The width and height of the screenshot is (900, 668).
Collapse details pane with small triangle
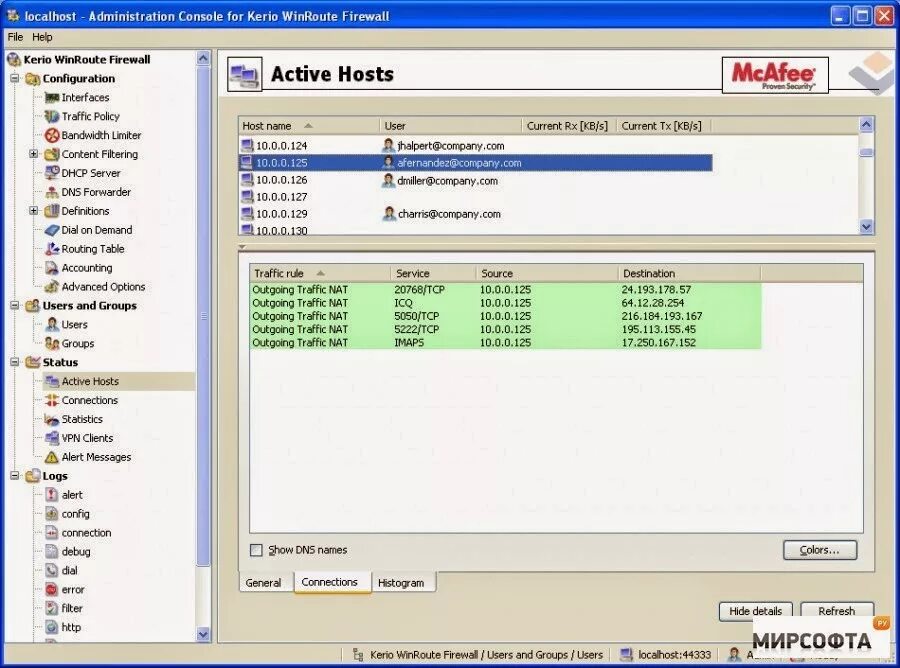[242, 247]
